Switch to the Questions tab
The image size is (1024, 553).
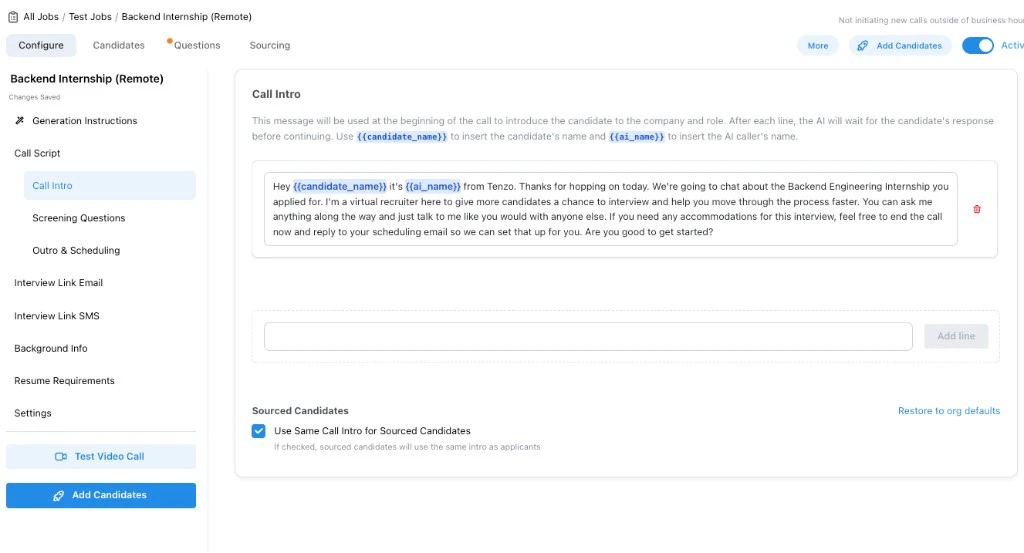click(x=197, y=45)
